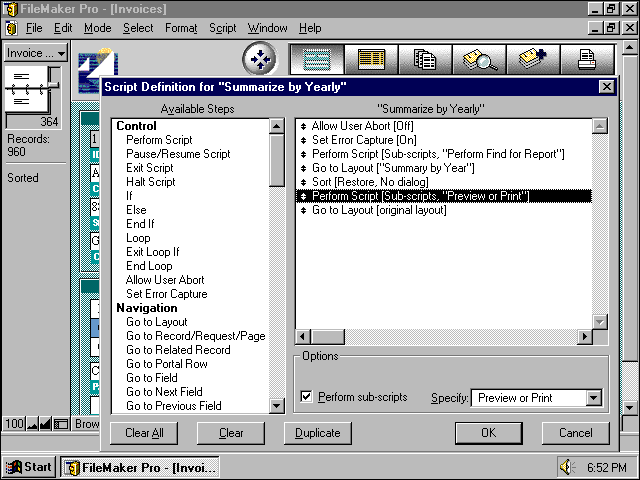Click the FileMaker document menu icon

tap(11, 28)
